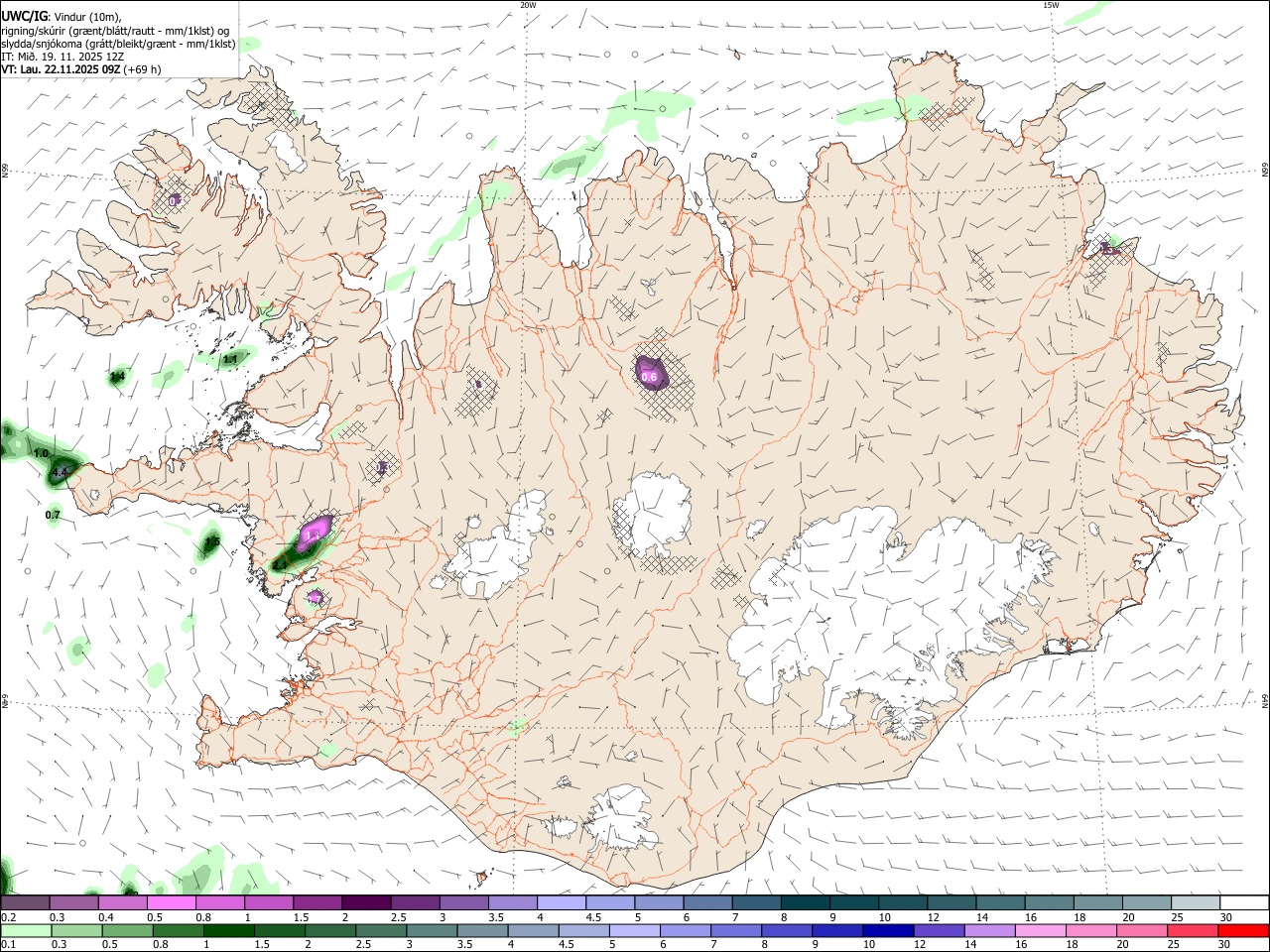Pick the darkest green swatch labeled 1 in the lower row
The width and height of the screenshot is (1270, 952).
click(229, 930)
